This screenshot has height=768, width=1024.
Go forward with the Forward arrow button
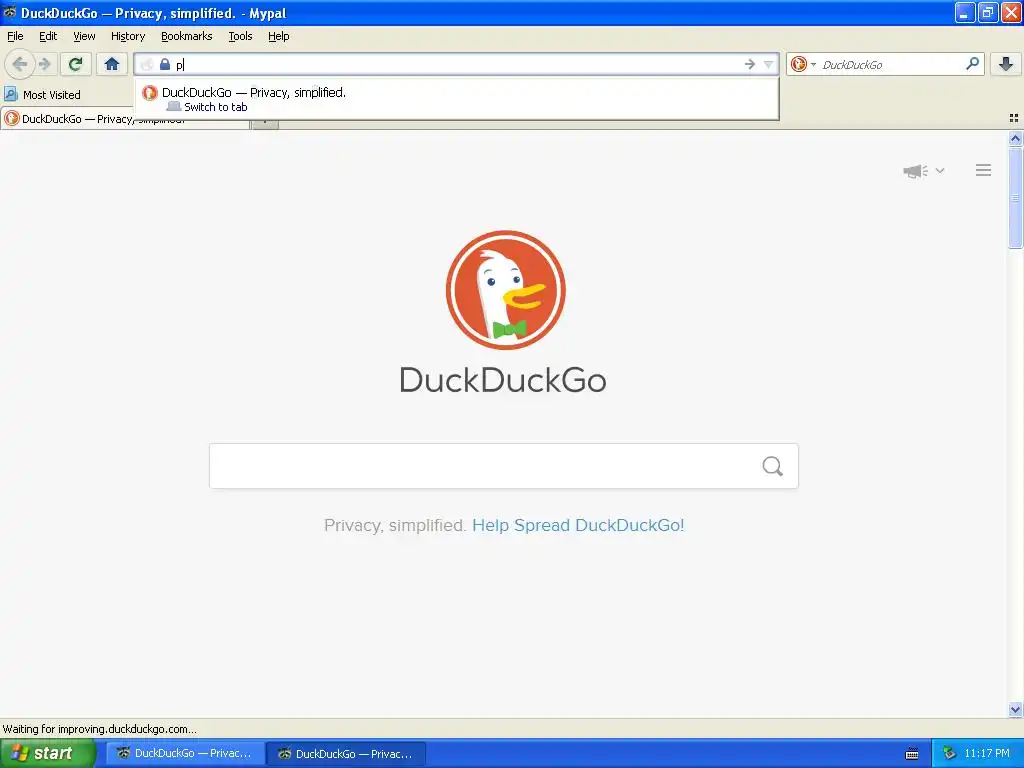pyautogui.click(x=44, y=64)
